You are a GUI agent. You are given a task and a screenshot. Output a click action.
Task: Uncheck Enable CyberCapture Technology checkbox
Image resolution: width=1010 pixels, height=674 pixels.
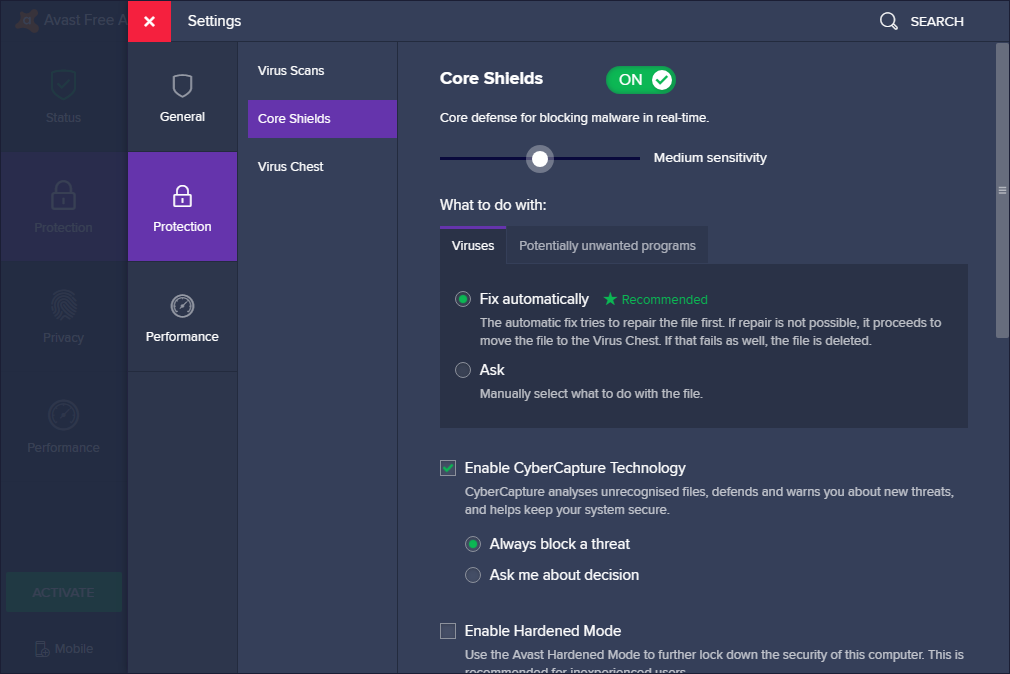[x=448, y=468]
